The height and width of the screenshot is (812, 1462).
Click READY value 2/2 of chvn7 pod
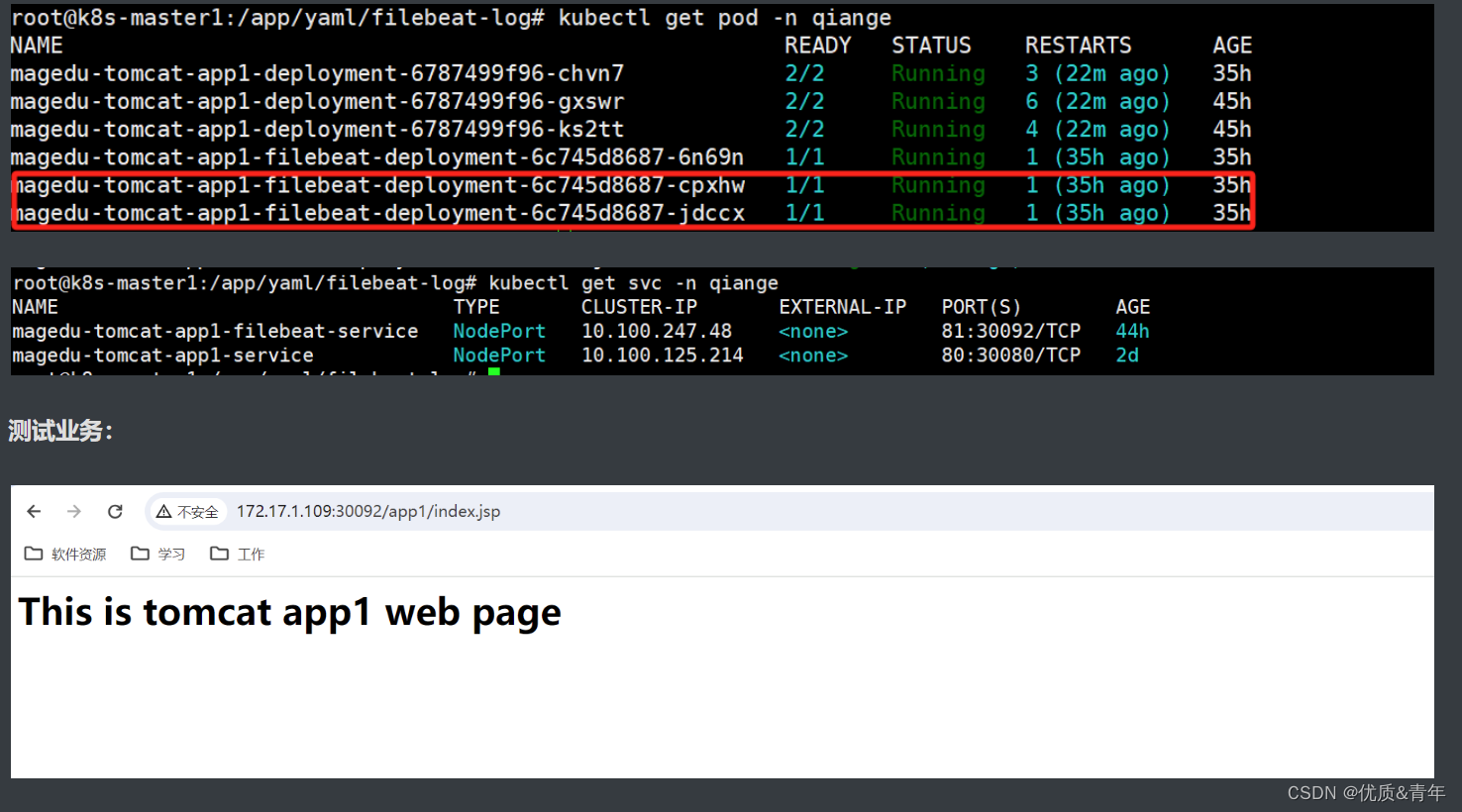tap(804, 73)
